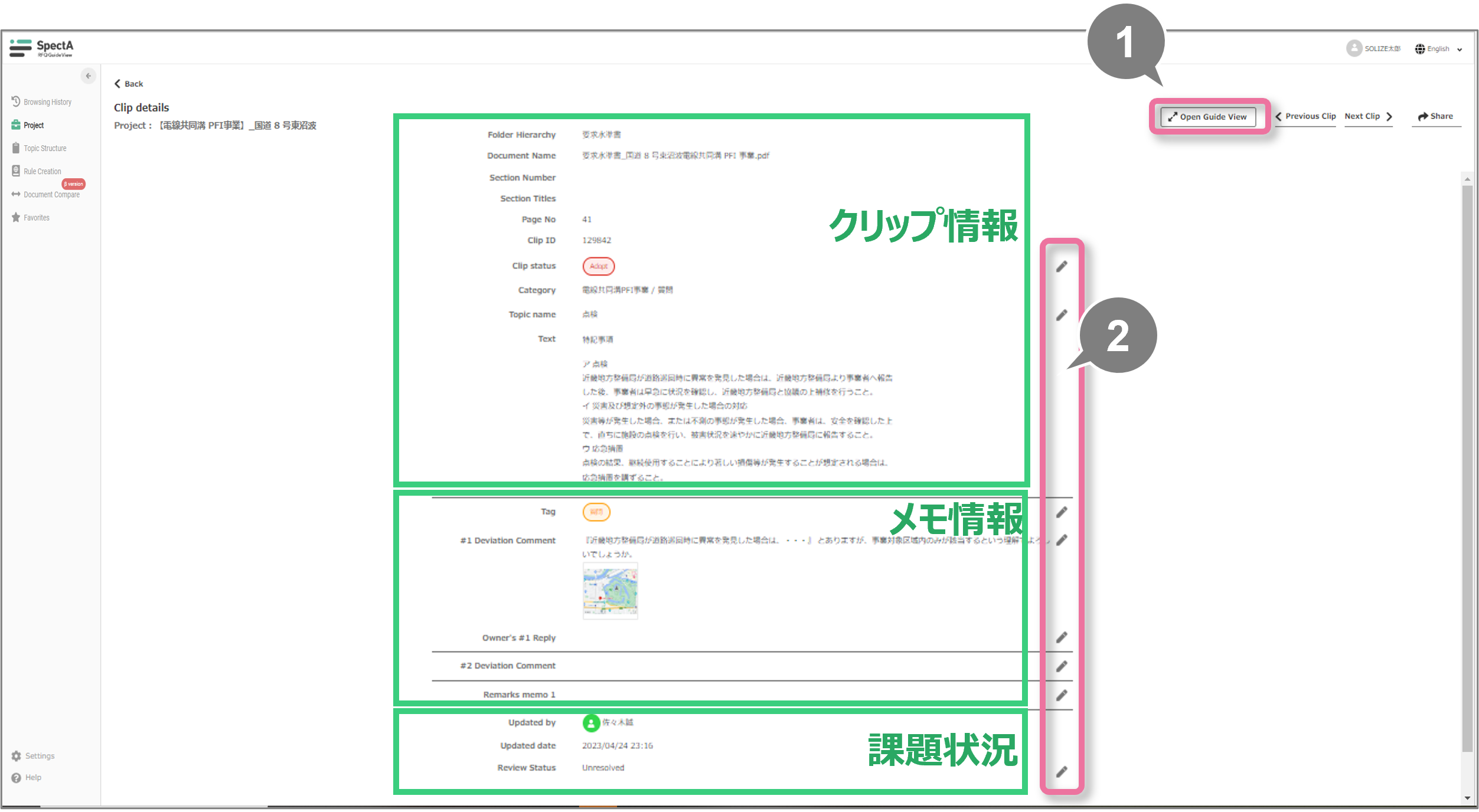Go to Previous Clip
The image size is (1479, 812).
[1305, 116]
